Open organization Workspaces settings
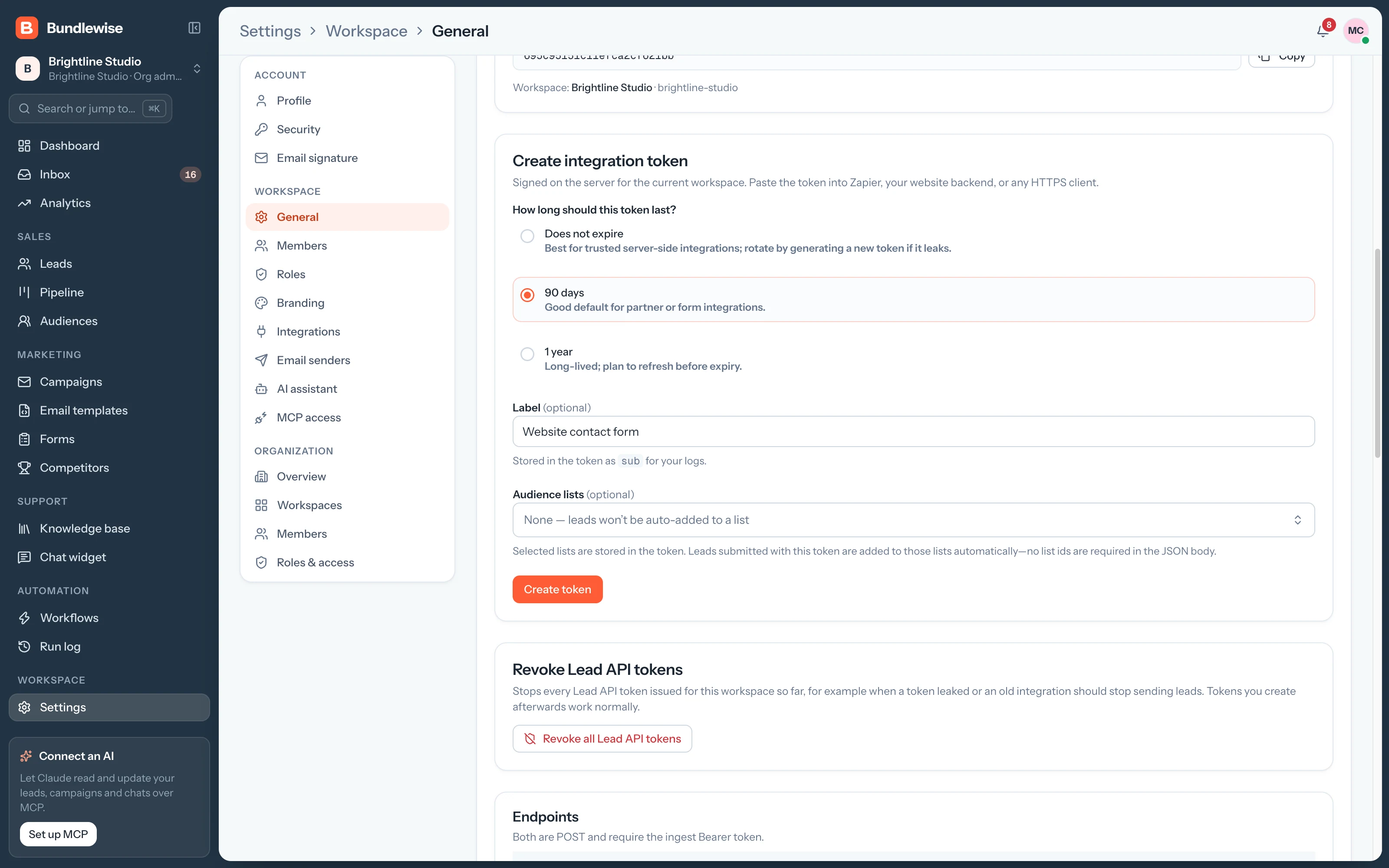 (x=347, y=505)
